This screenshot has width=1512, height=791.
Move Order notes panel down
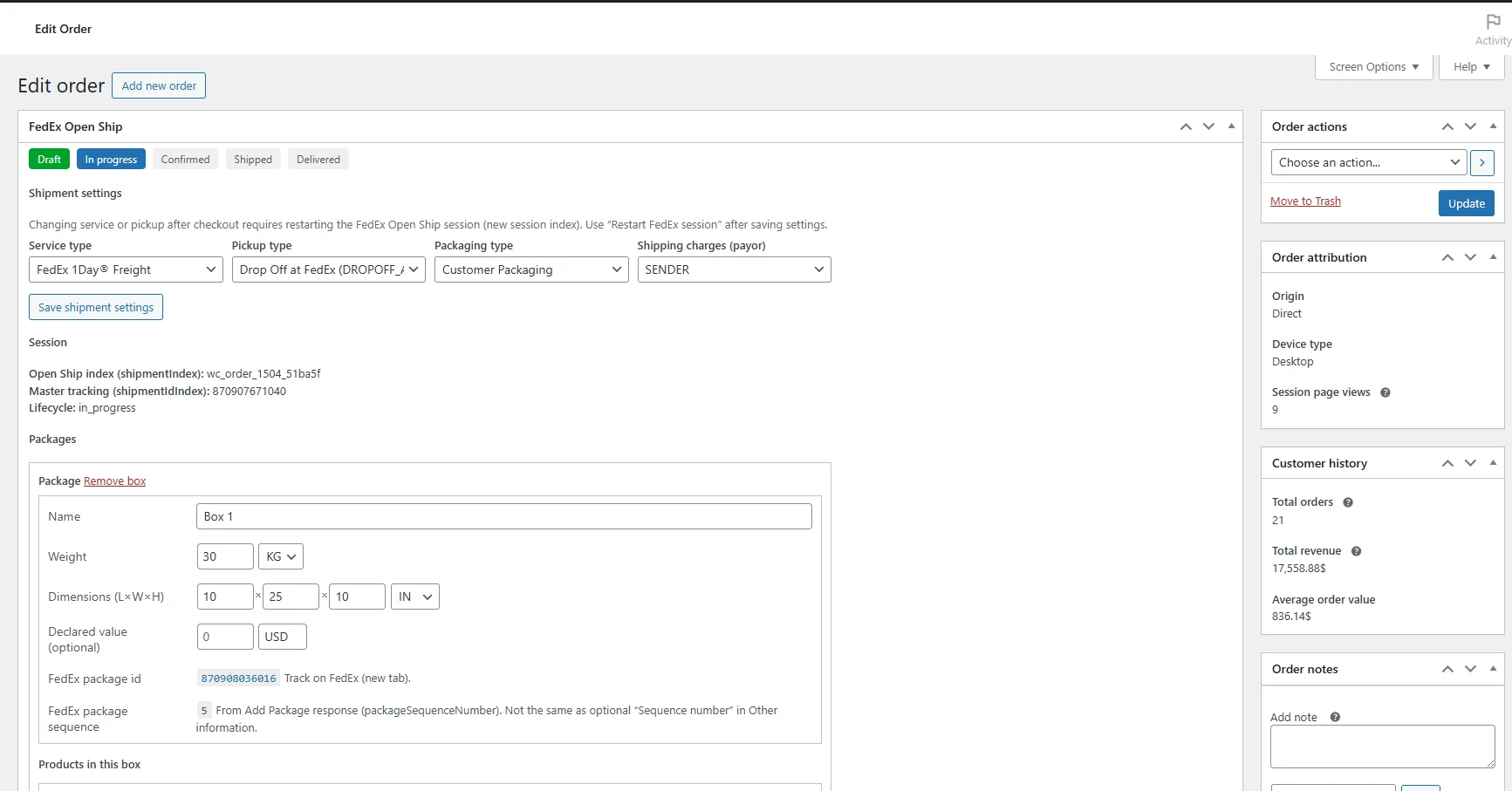pos(1470,669)
